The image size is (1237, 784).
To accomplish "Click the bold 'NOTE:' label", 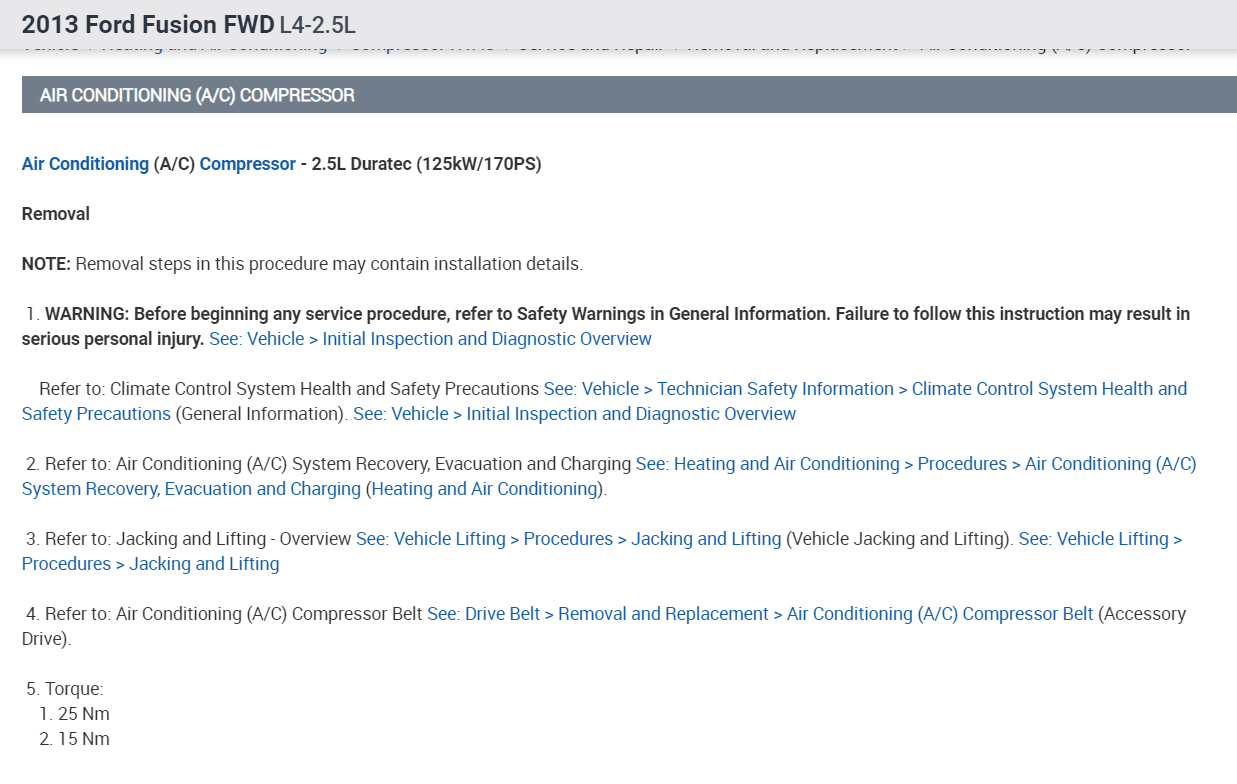I will click(47, 264).
